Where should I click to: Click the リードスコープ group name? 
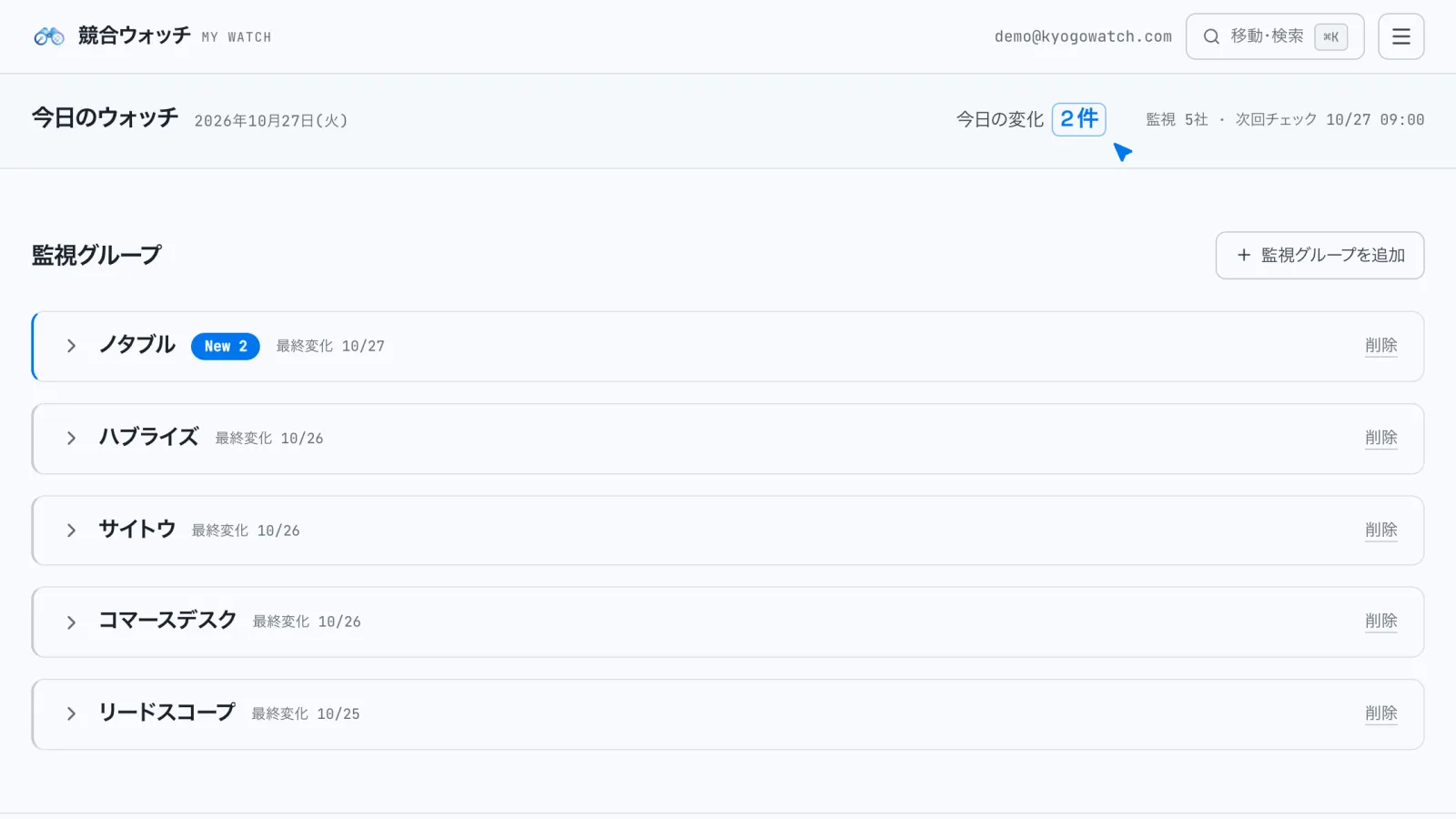coord(167,713)
